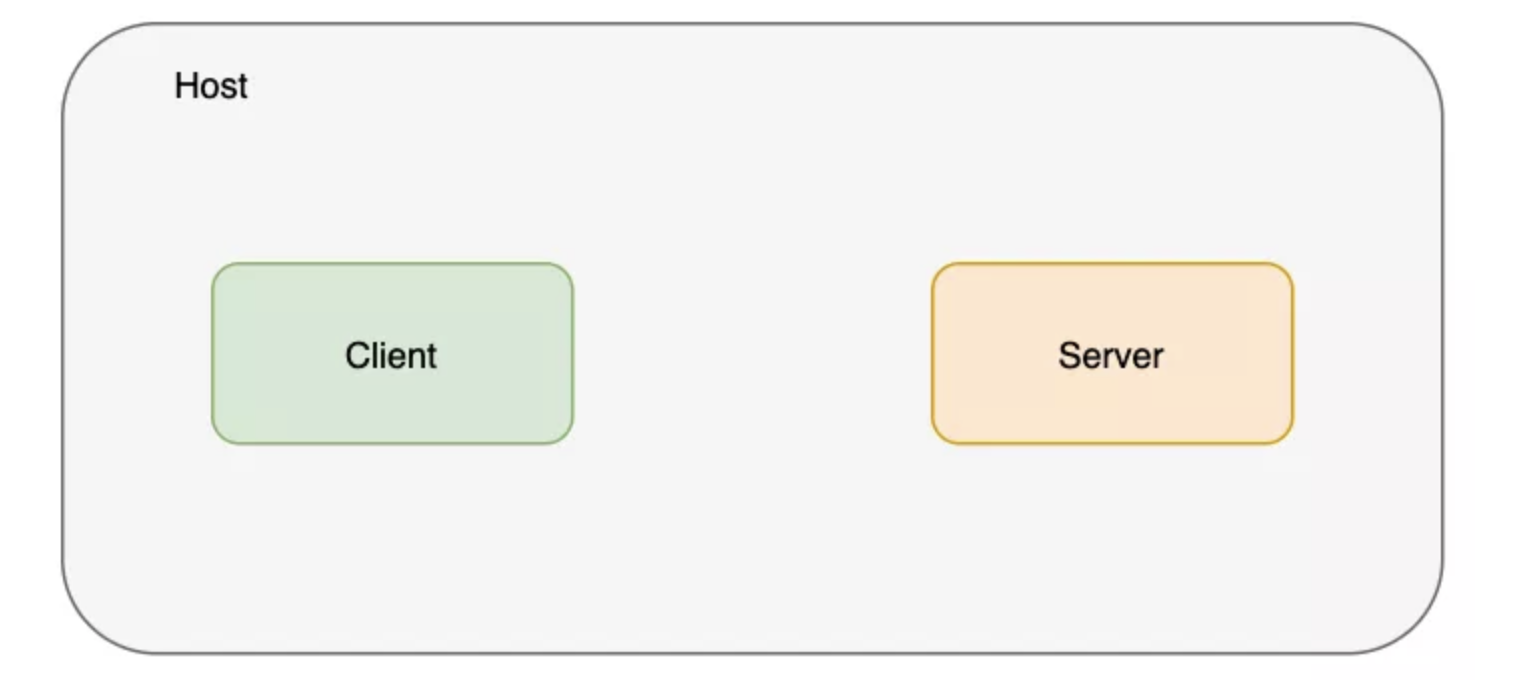Click the top edge of Client box
The image size is (1520, 680).
[392, 264]
